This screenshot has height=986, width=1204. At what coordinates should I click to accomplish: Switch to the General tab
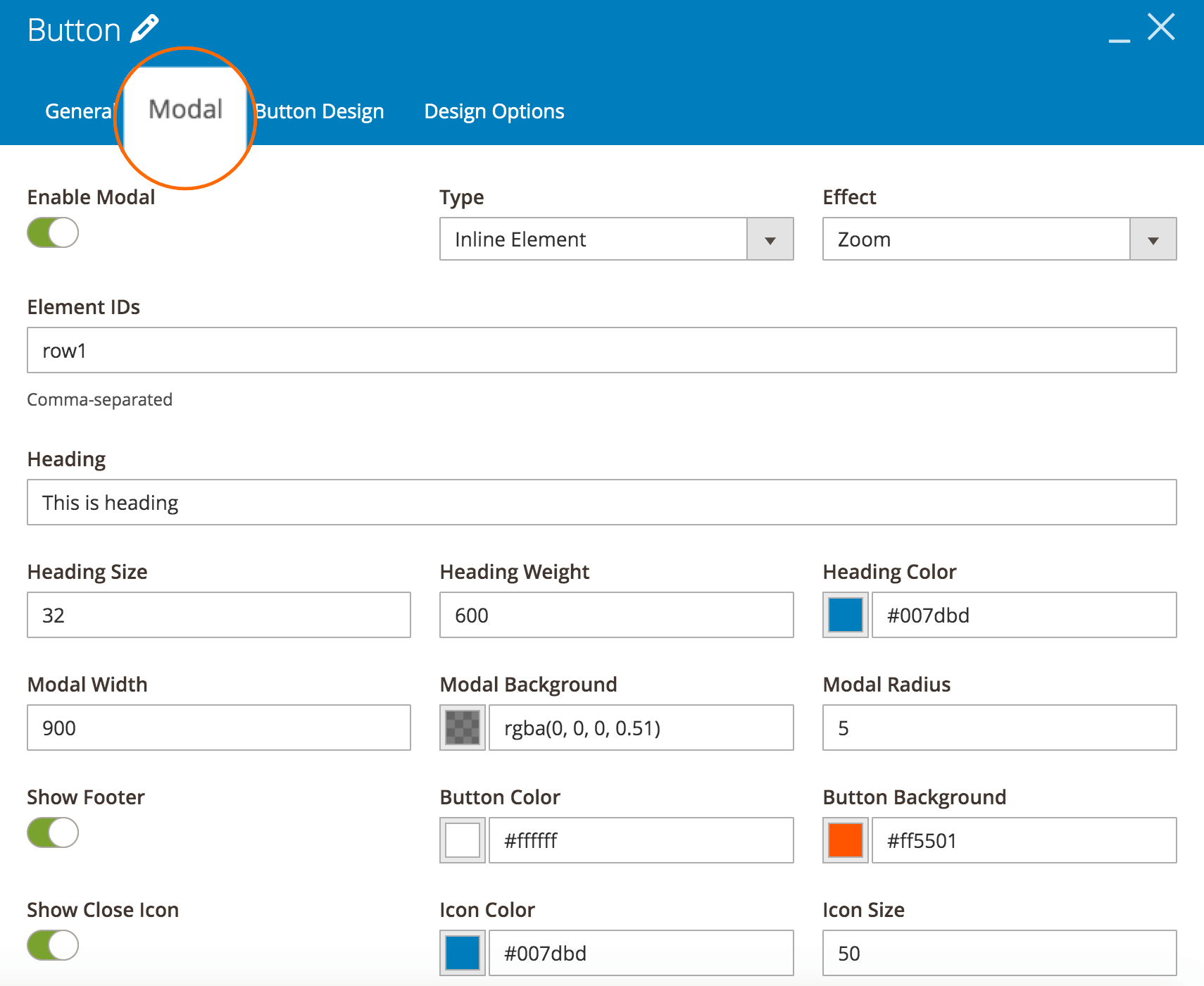tap(78, 111)
